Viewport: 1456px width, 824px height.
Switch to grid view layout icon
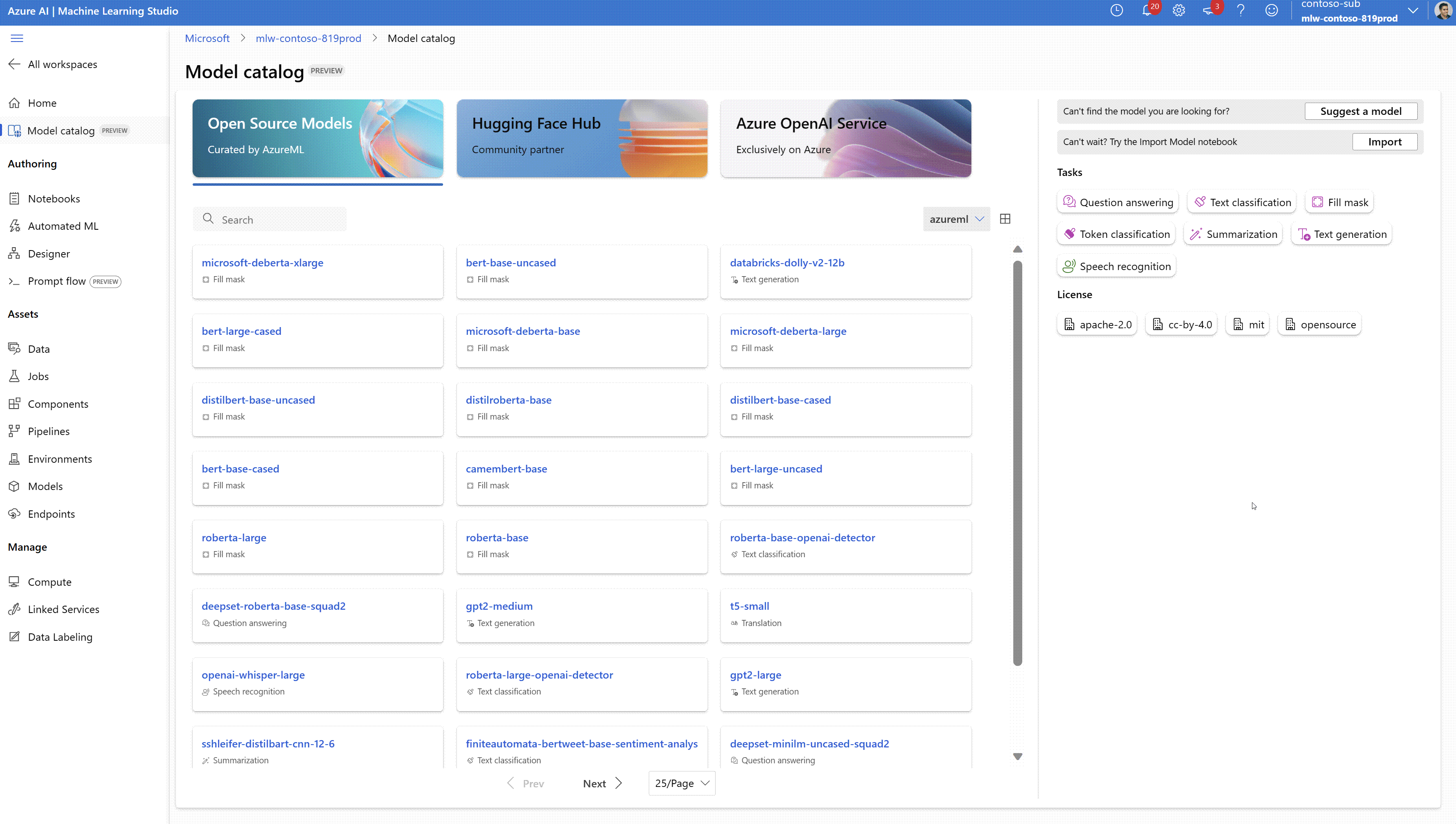click(1005, 219)
